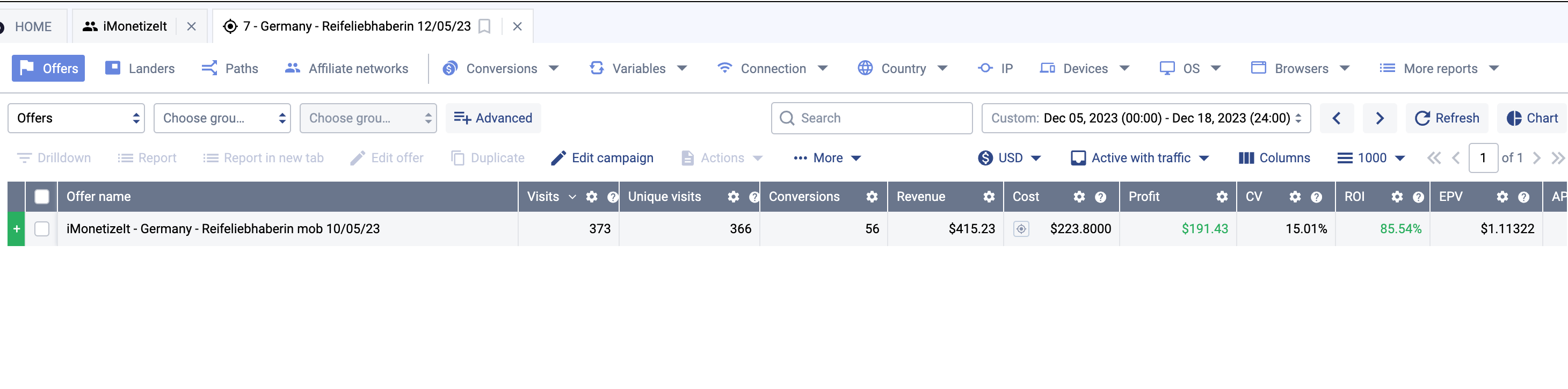Open the iMonetizeIt tab
Screen dimensions: 1568x389
pos(126,26)
